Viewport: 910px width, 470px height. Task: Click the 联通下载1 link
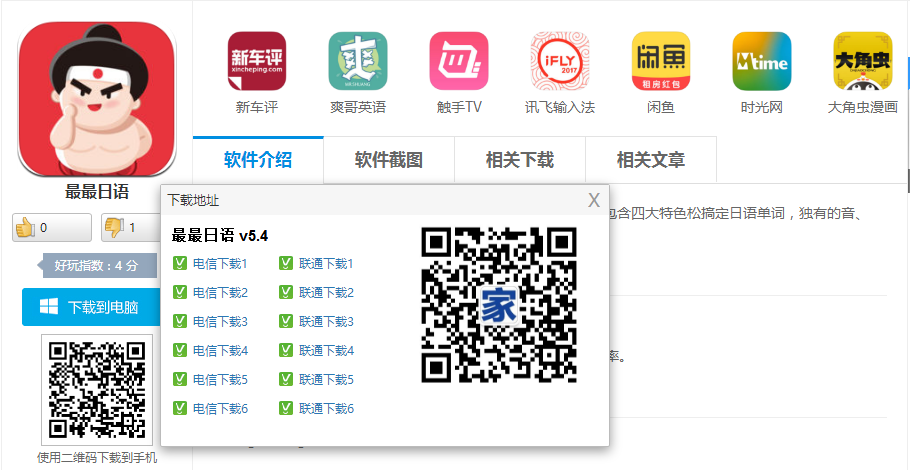click(327, 264)
